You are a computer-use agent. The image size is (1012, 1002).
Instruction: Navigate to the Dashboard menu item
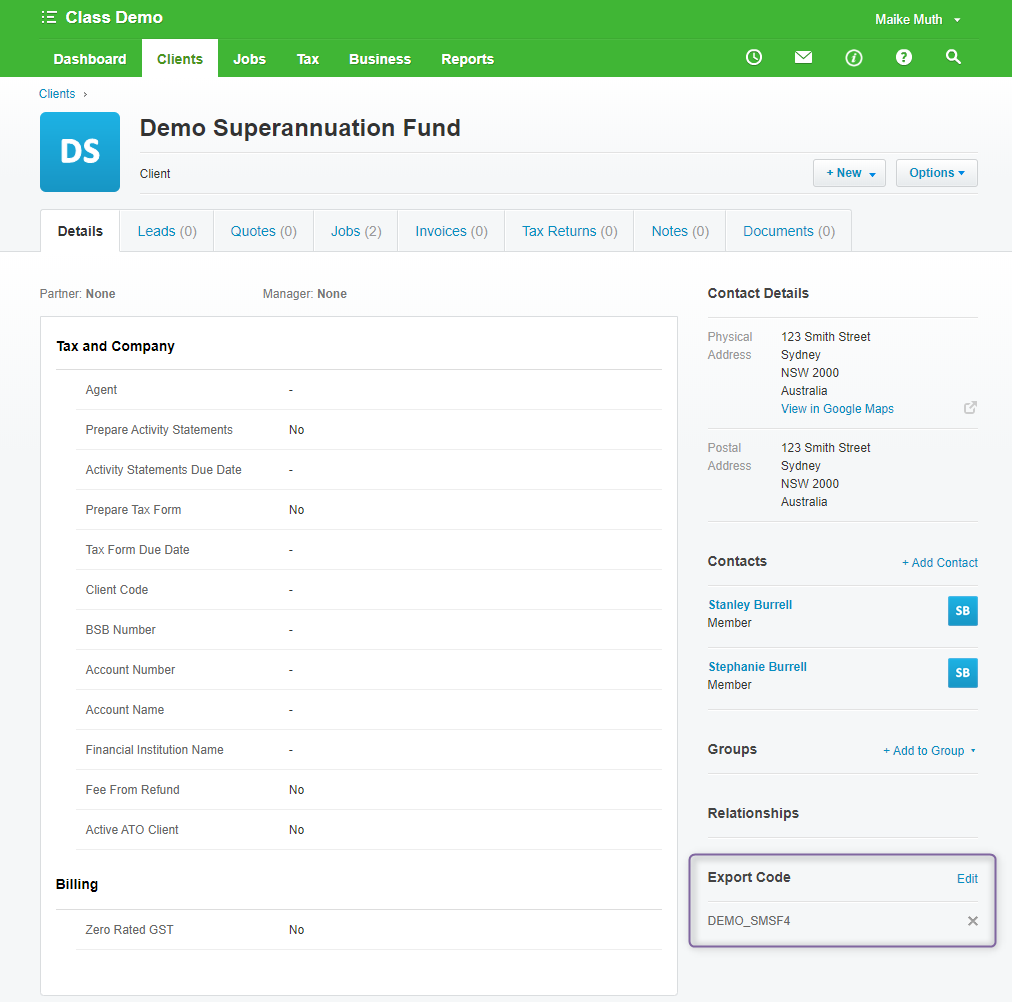pyautogui.click(x=89, y=59)
